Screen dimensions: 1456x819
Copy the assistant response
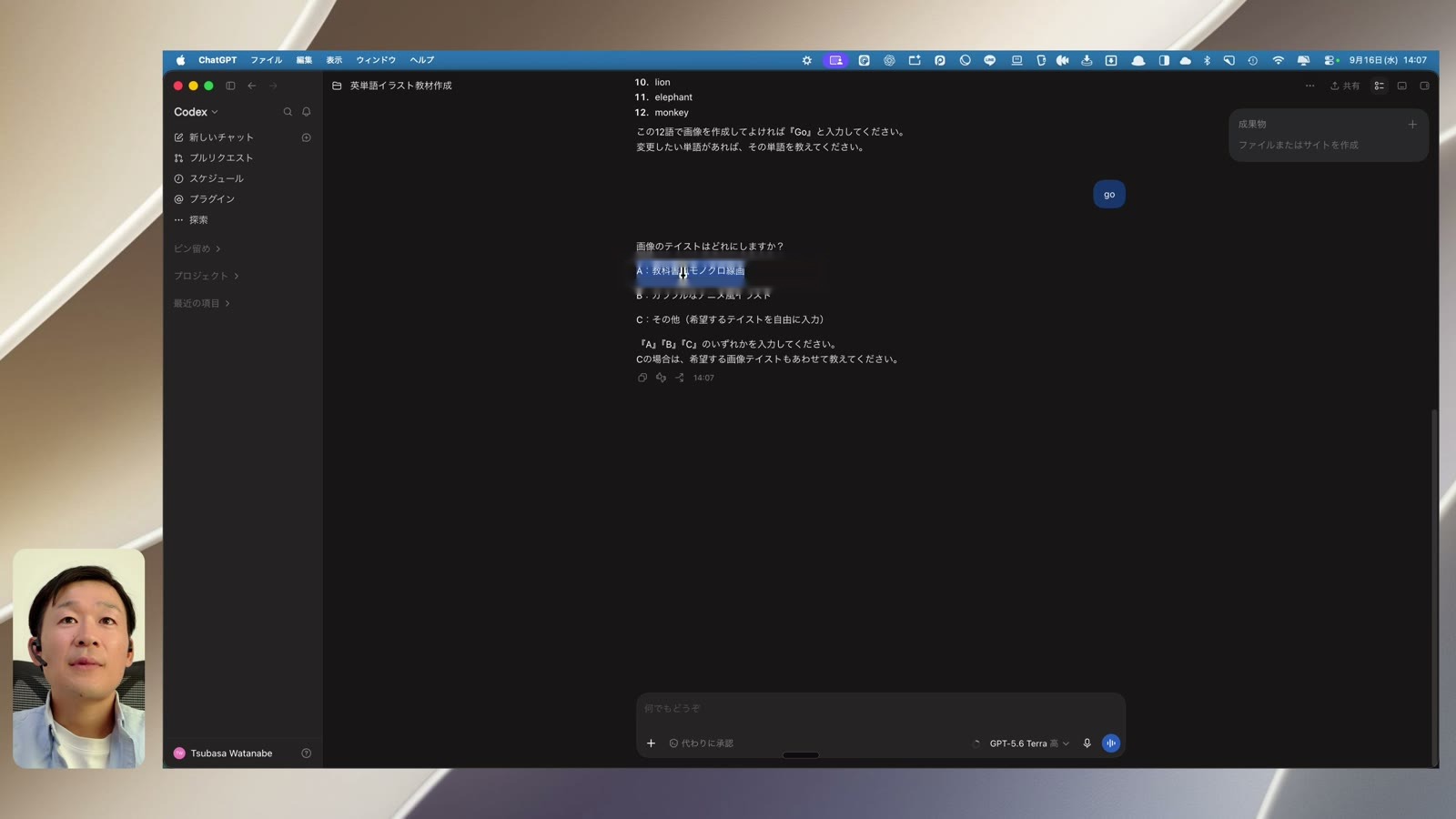coord(642,378)
